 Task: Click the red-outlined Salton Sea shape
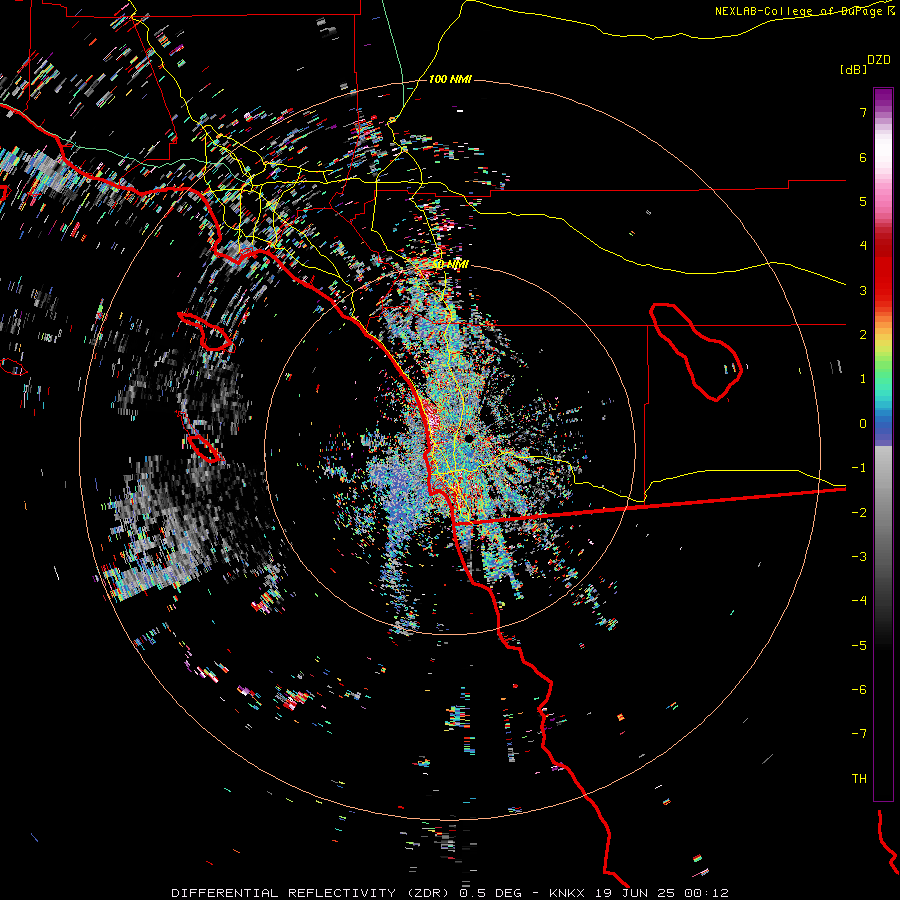[696, 352]
